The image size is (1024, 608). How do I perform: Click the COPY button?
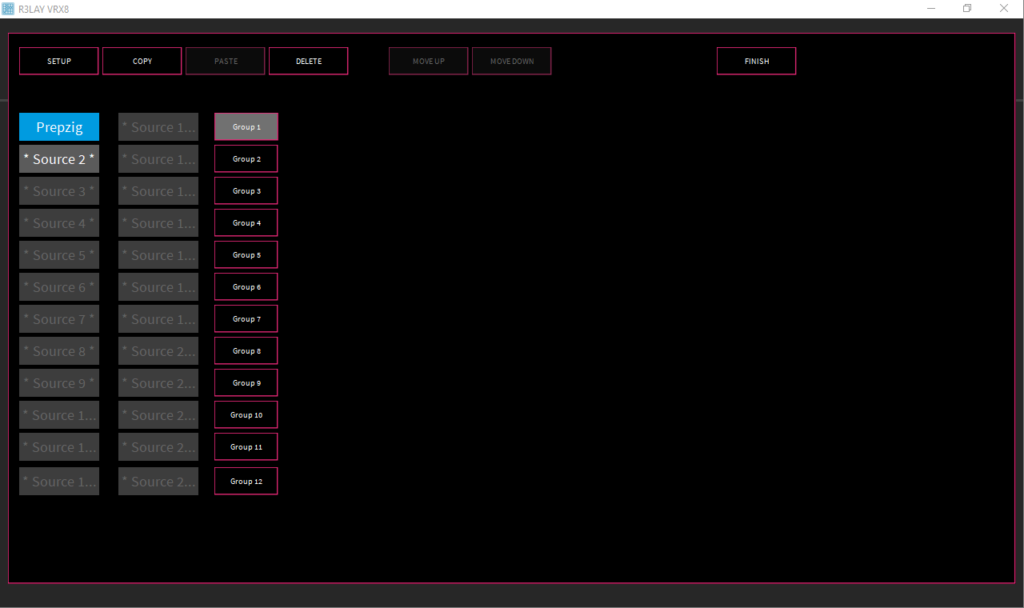pos(142,61)
